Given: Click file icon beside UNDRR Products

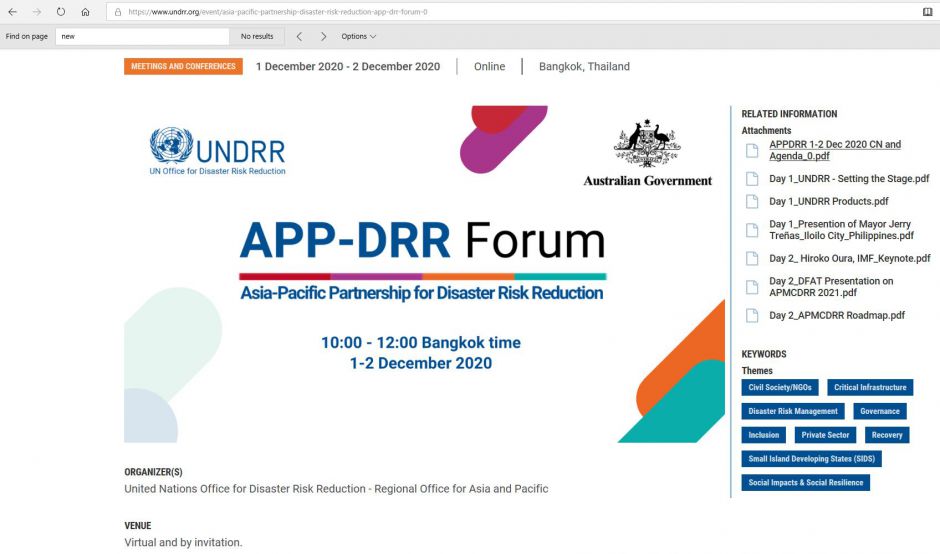Looking at the screenshot, I should 752,201.
